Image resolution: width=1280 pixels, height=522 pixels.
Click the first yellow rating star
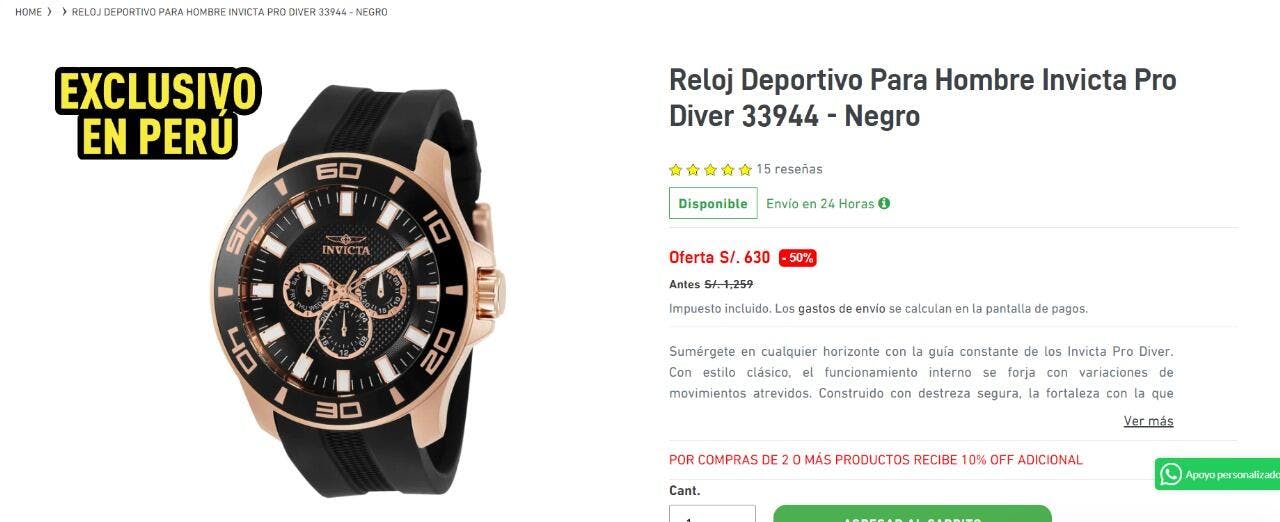(676, 170)
